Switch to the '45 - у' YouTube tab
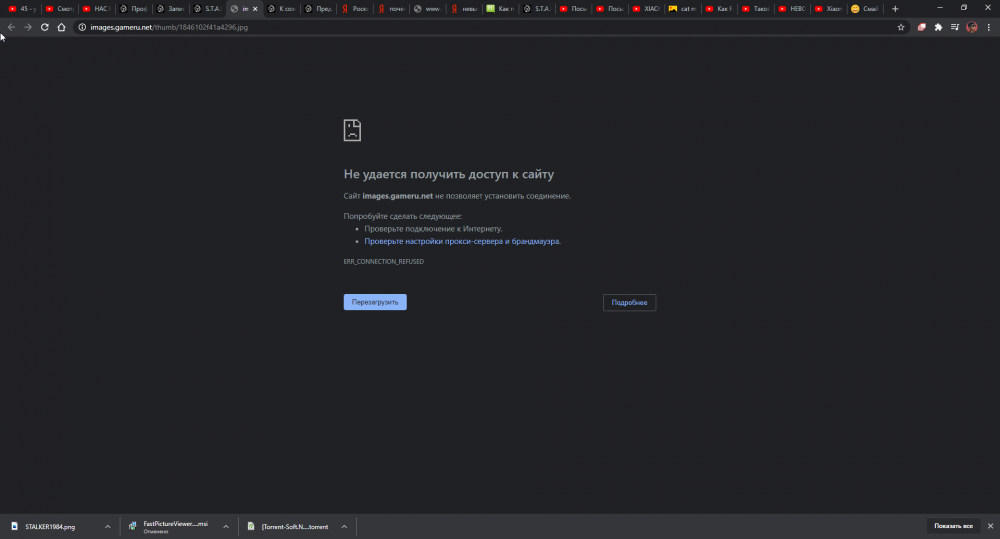 [x=23, y=9]
